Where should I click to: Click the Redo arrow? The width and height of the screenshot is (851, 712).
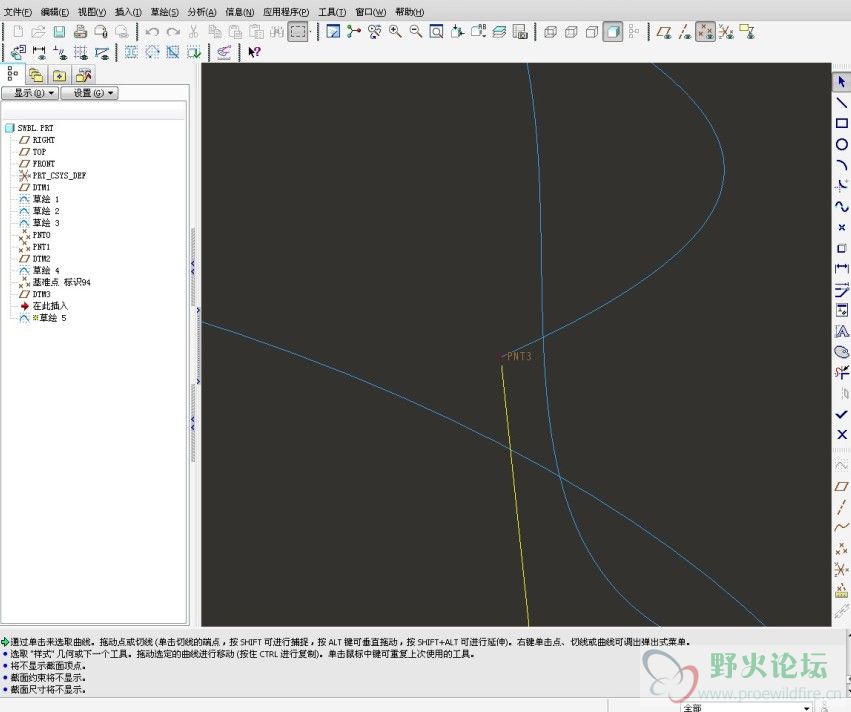pos(173,32)
